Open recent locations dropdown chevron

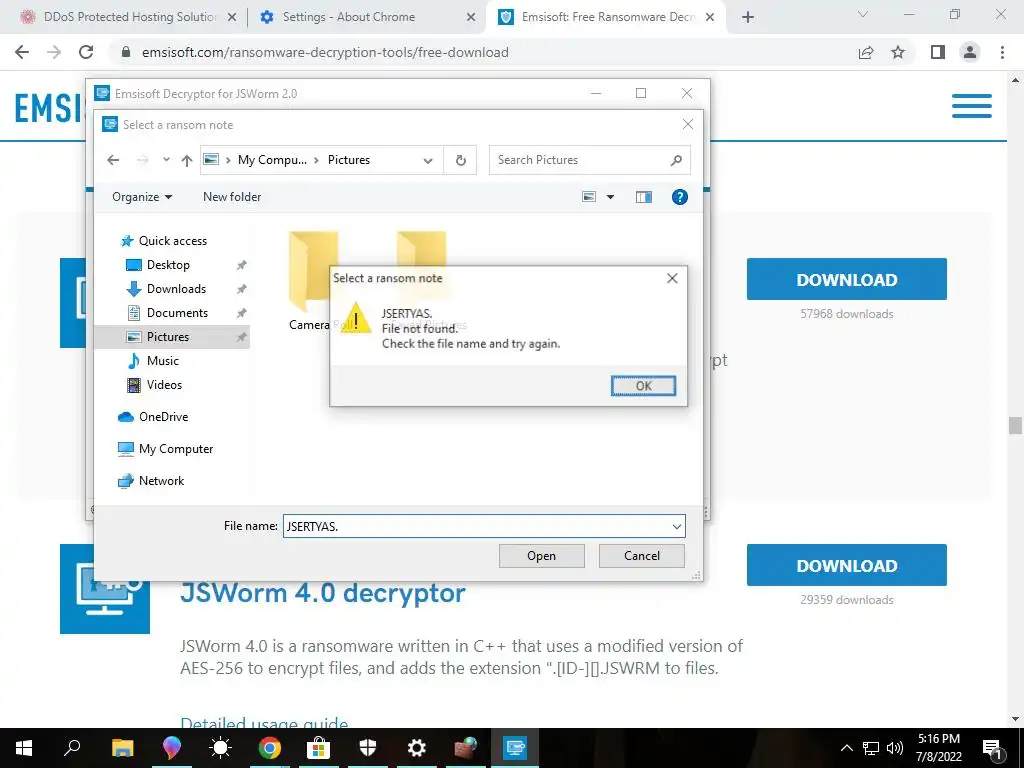(166, 160)
